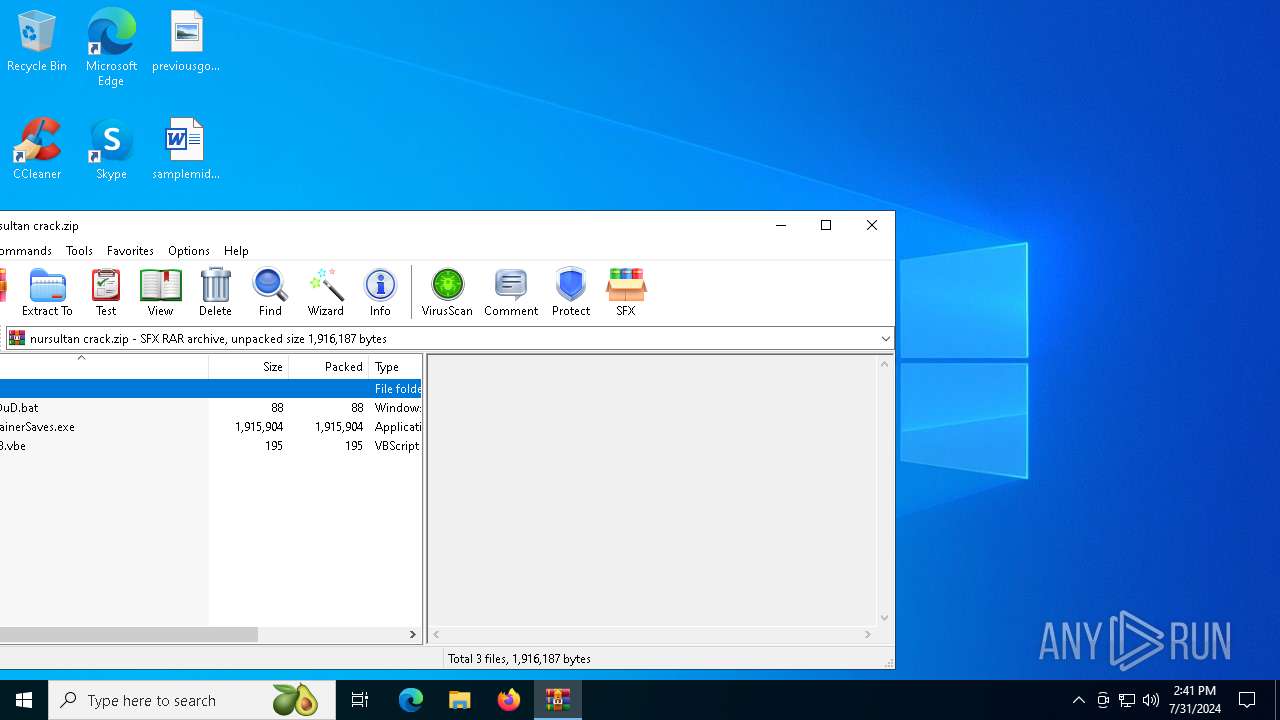Viewport: 1280px width, 720px height.
Task: Select the .vbe file row
Action: pyautogui.click(x=211, y=446)
